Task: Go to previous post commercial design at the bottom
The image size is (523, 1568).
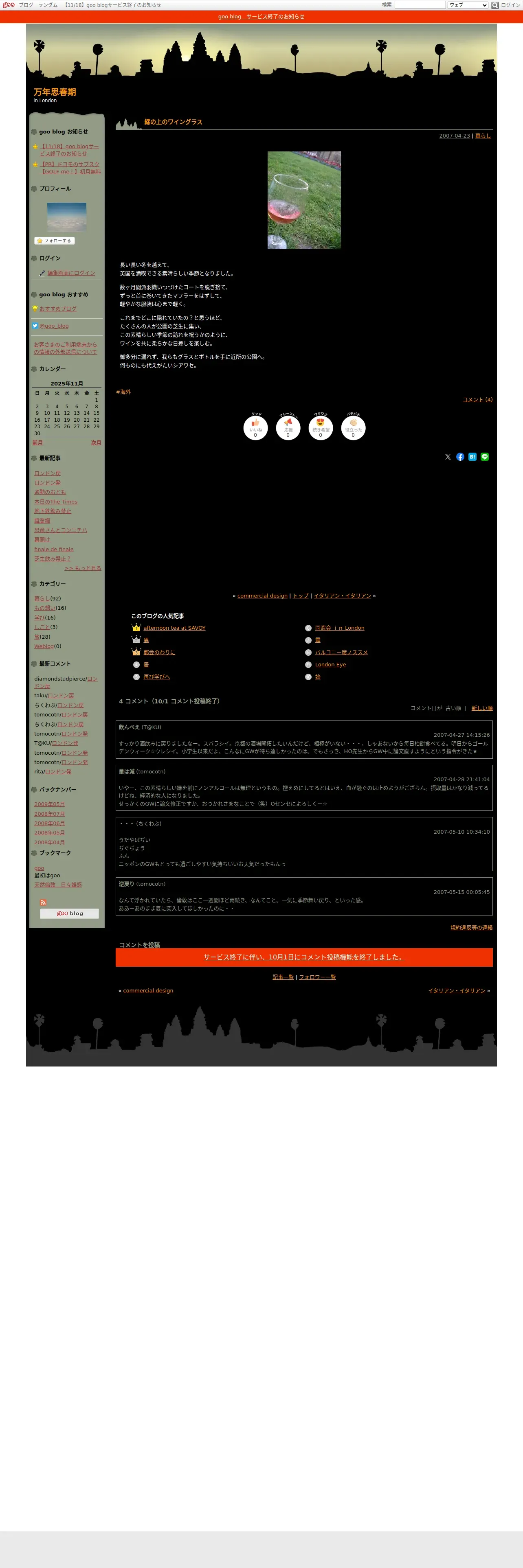Action: coord(148,990)
